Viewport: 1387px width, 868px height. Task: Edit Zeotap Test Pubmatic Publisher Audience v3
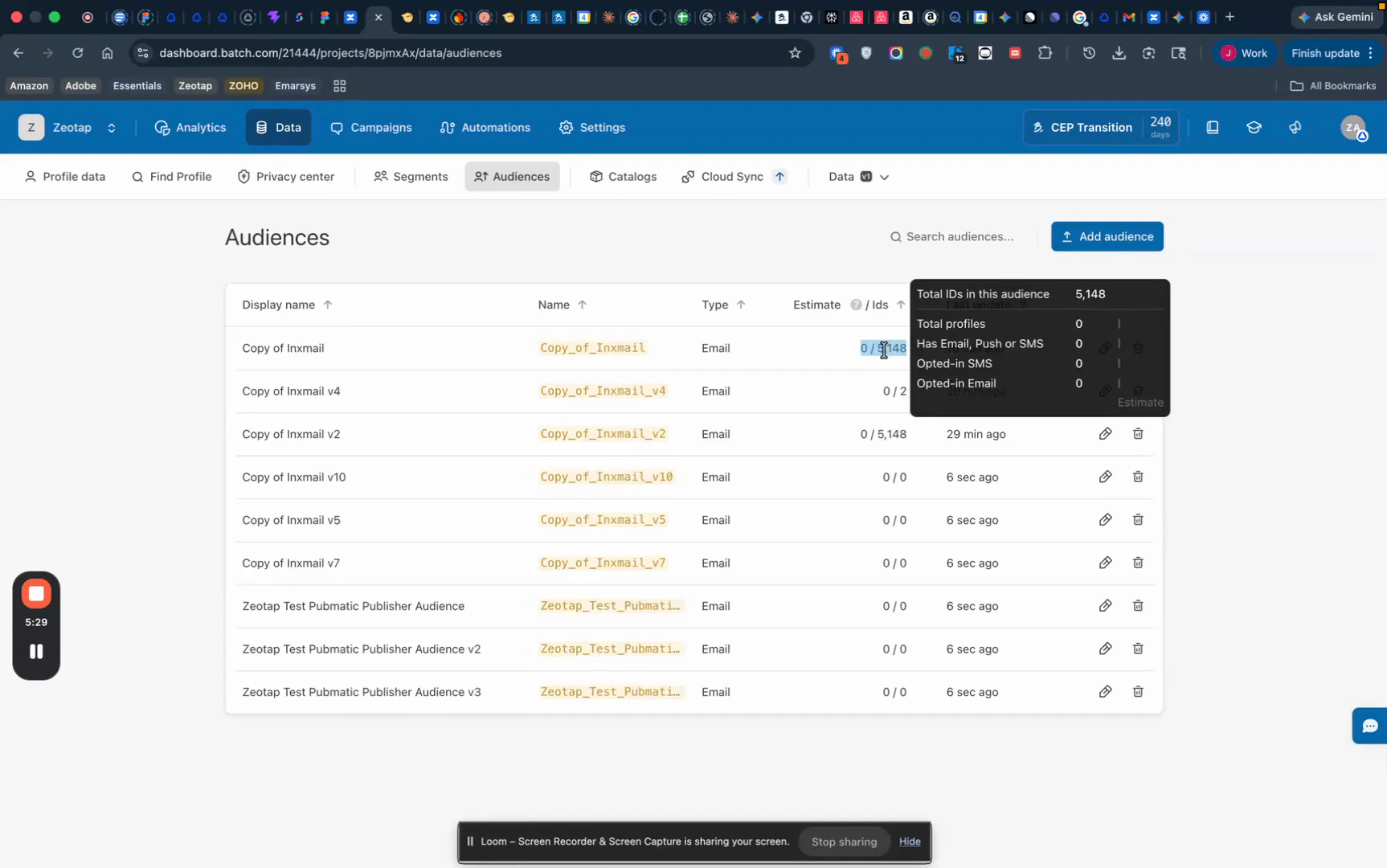pyautogui.click(x=1106, y=692)
